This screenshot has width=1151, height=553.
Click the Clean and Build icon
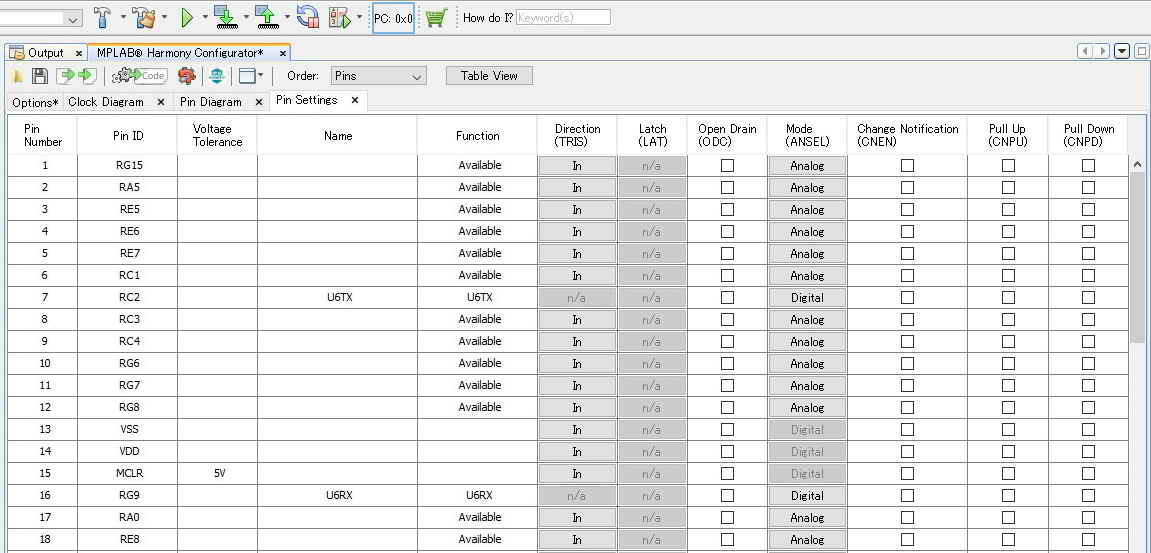tap(144, 18)
